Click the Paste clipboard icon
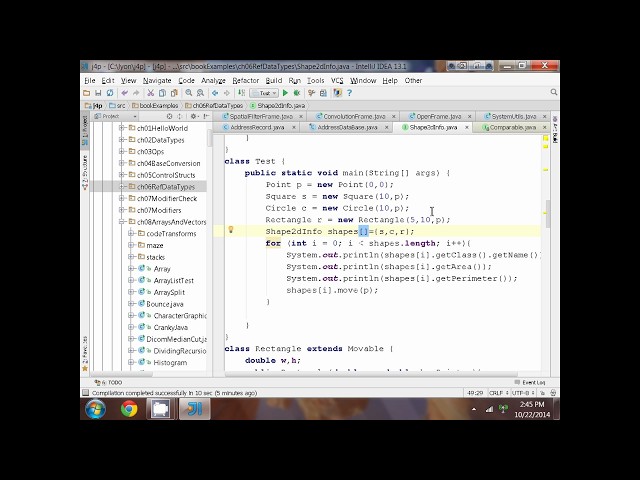This screenshot has width=640, height=480. point(174,93)
